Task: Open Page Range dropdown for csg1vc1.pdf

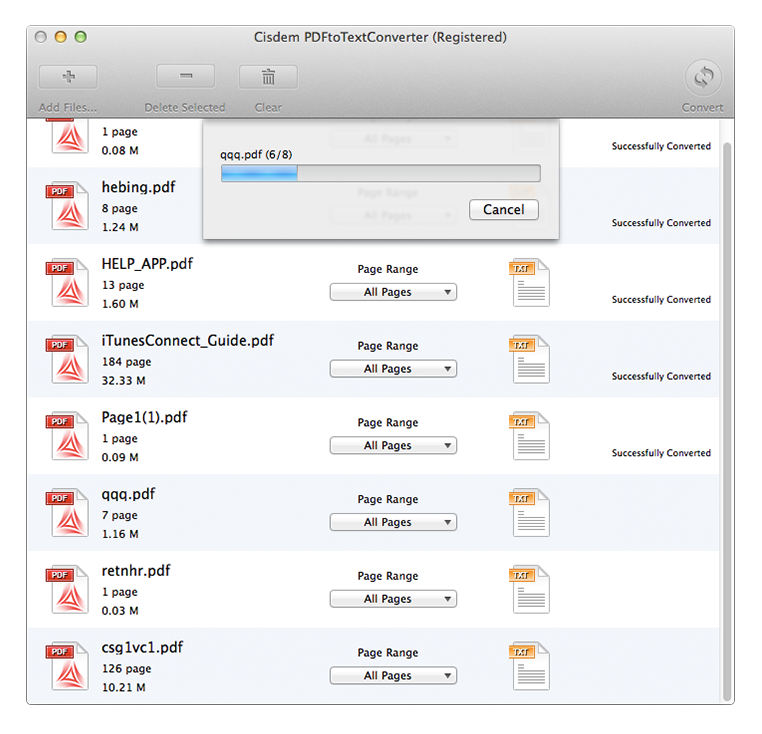Action: click(x=393, y=675)
